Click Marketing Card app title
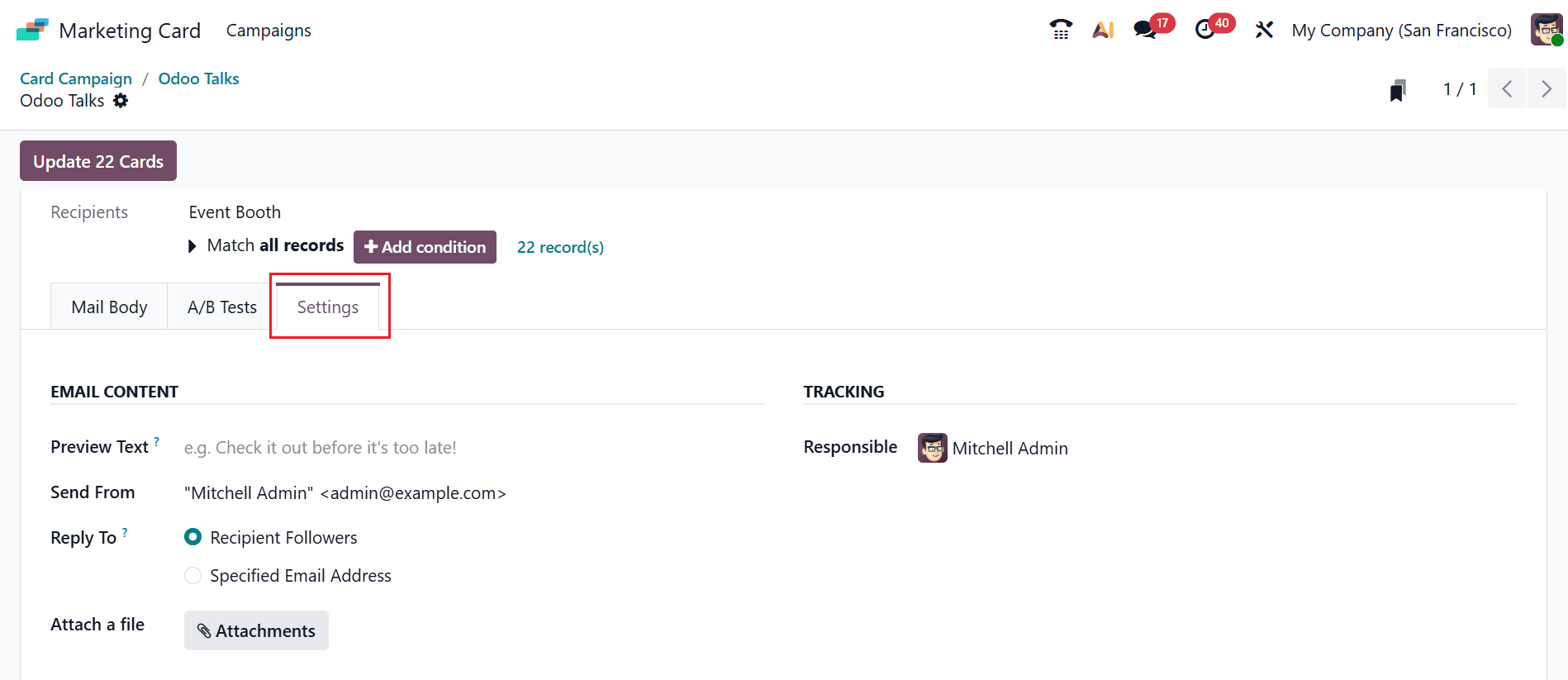Image resolution: width=1568 pixels, height=680 pixels. [x=130, y=31]
